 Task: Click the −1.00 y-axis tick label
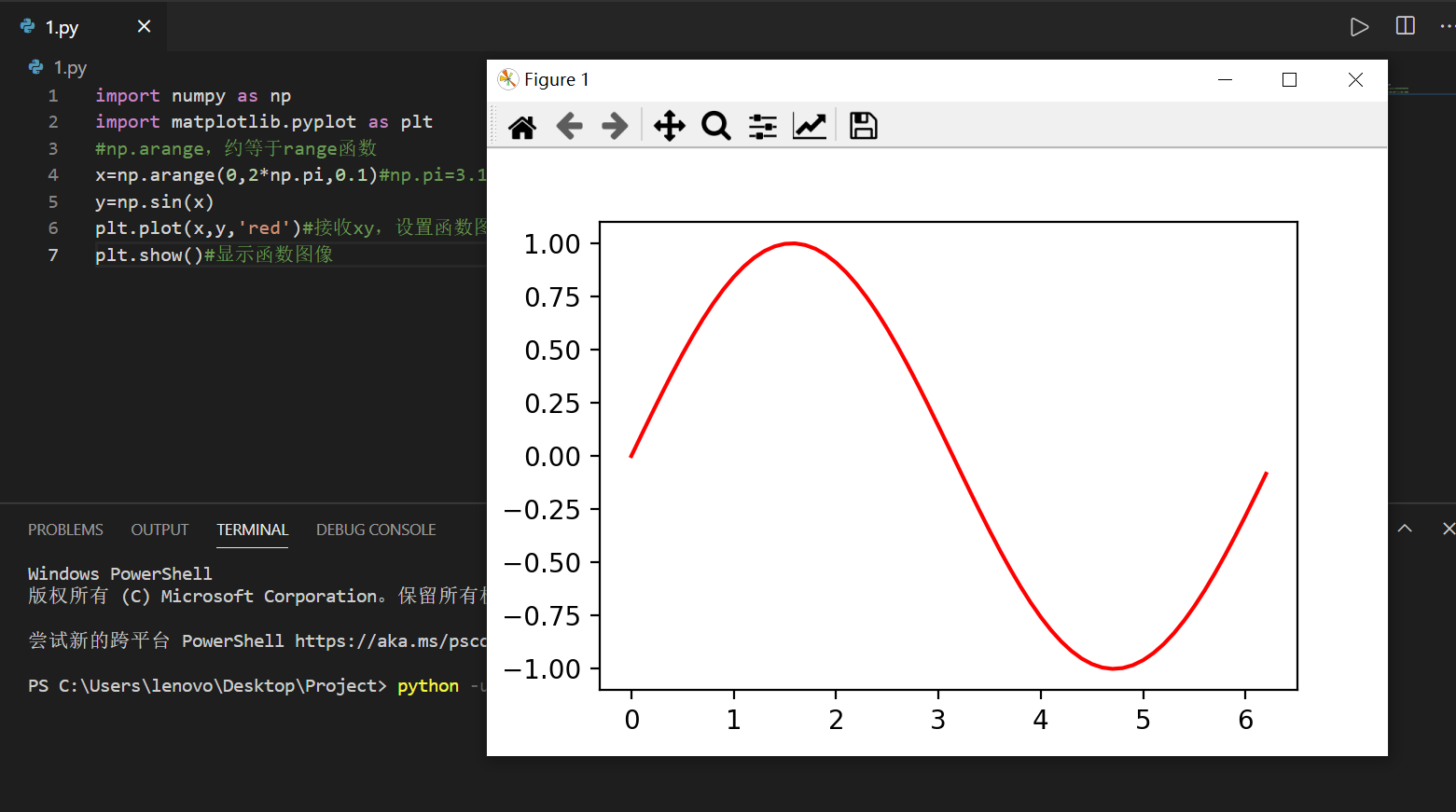(542, 669)
